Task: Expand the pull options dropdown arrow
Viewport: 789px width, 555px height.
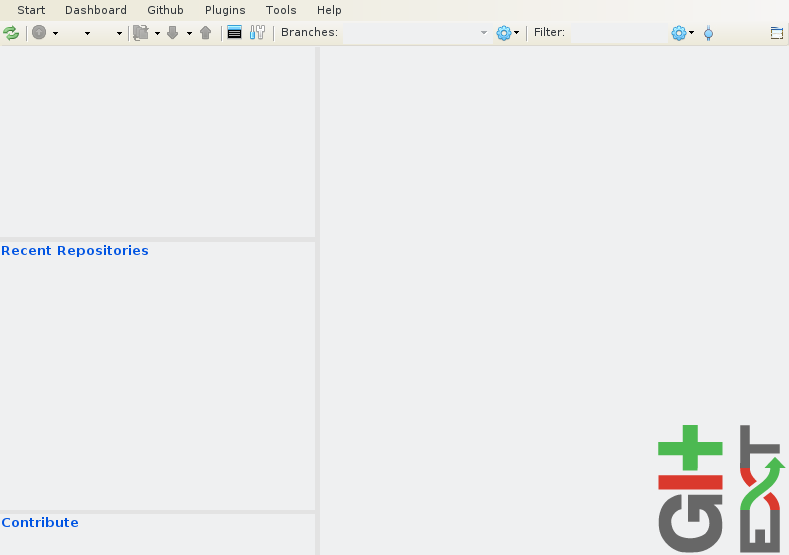Action: coord(189,33)
